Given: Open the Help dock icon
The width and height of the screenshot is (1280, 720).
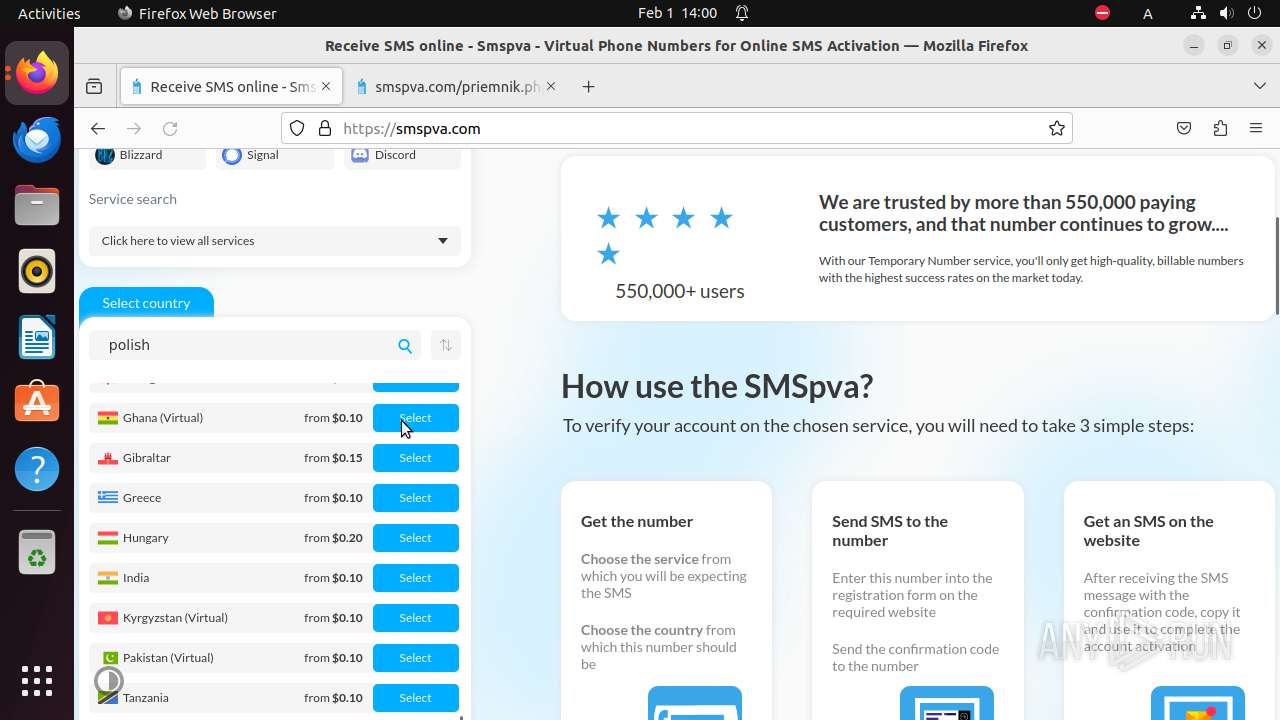Looking at the screenshot, I should tap(37, 469).
